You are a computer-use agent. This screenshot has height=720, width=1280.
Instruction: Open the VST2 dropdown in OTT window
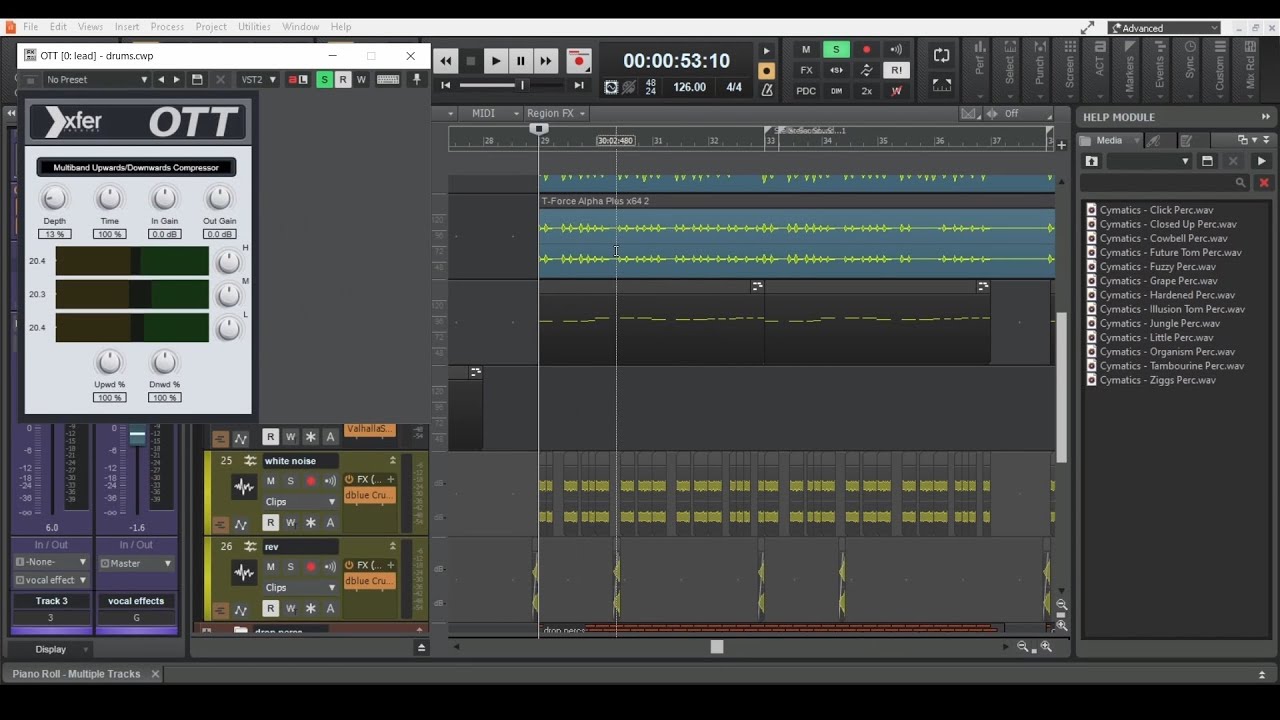tap(258, 80)
